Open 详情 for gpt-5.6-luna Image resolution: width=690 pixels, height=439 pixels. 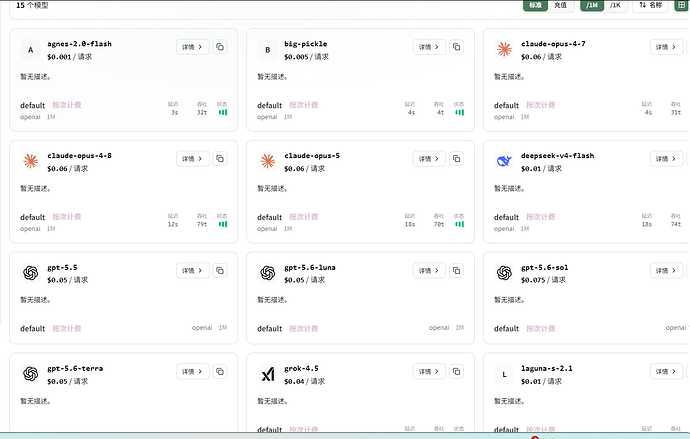pos(429,270)
